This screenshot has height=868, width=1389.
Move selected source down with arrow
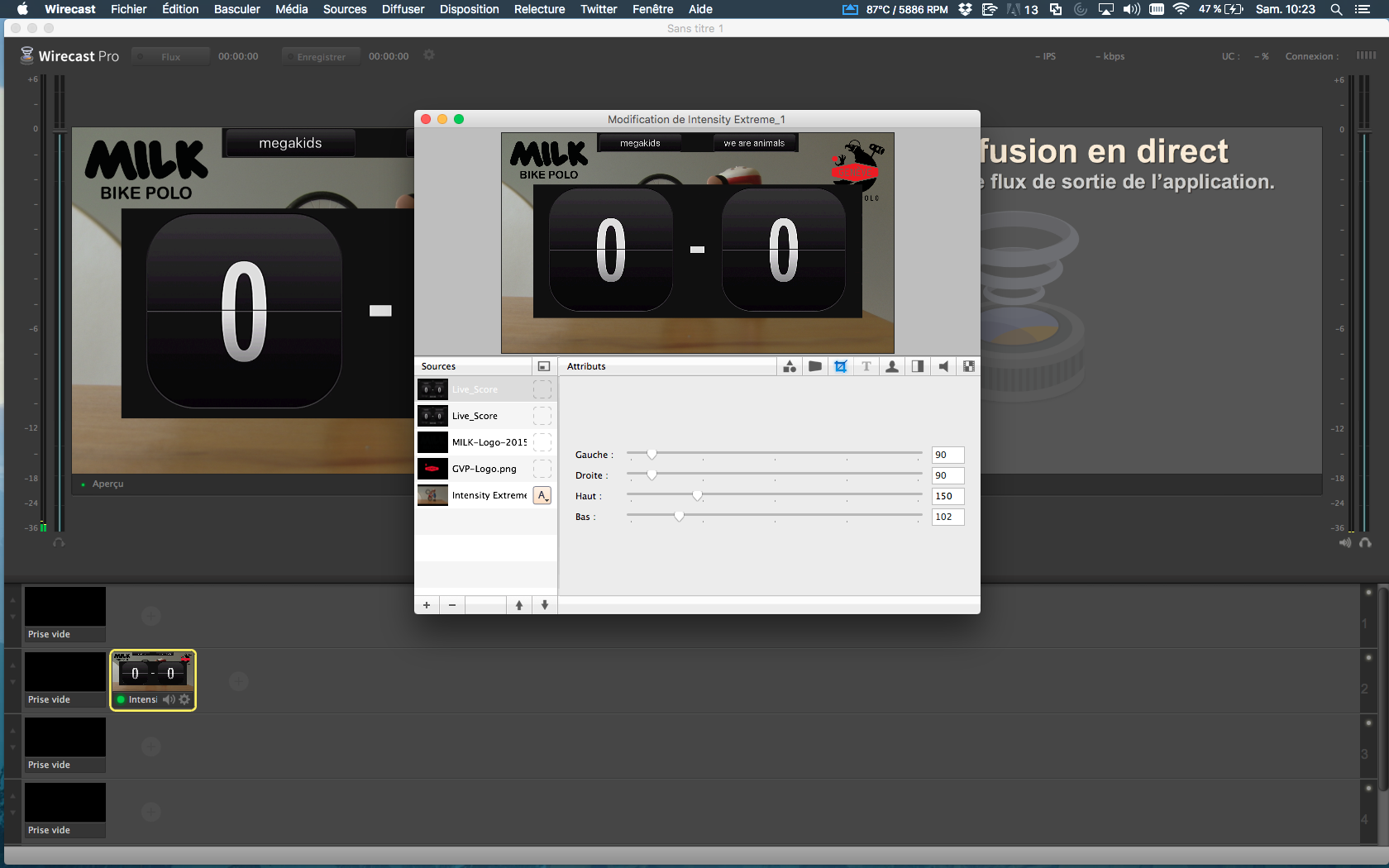click(x=545, y=605)
